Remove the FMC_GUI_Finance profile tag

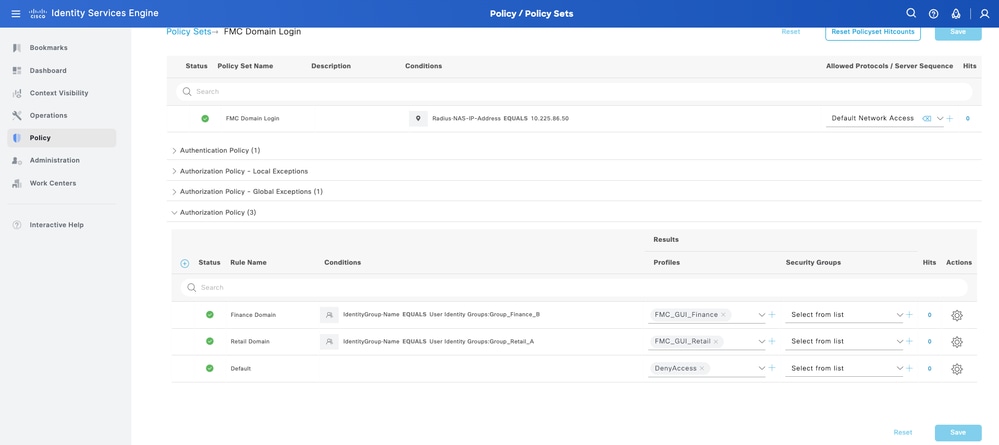point(724,315)
